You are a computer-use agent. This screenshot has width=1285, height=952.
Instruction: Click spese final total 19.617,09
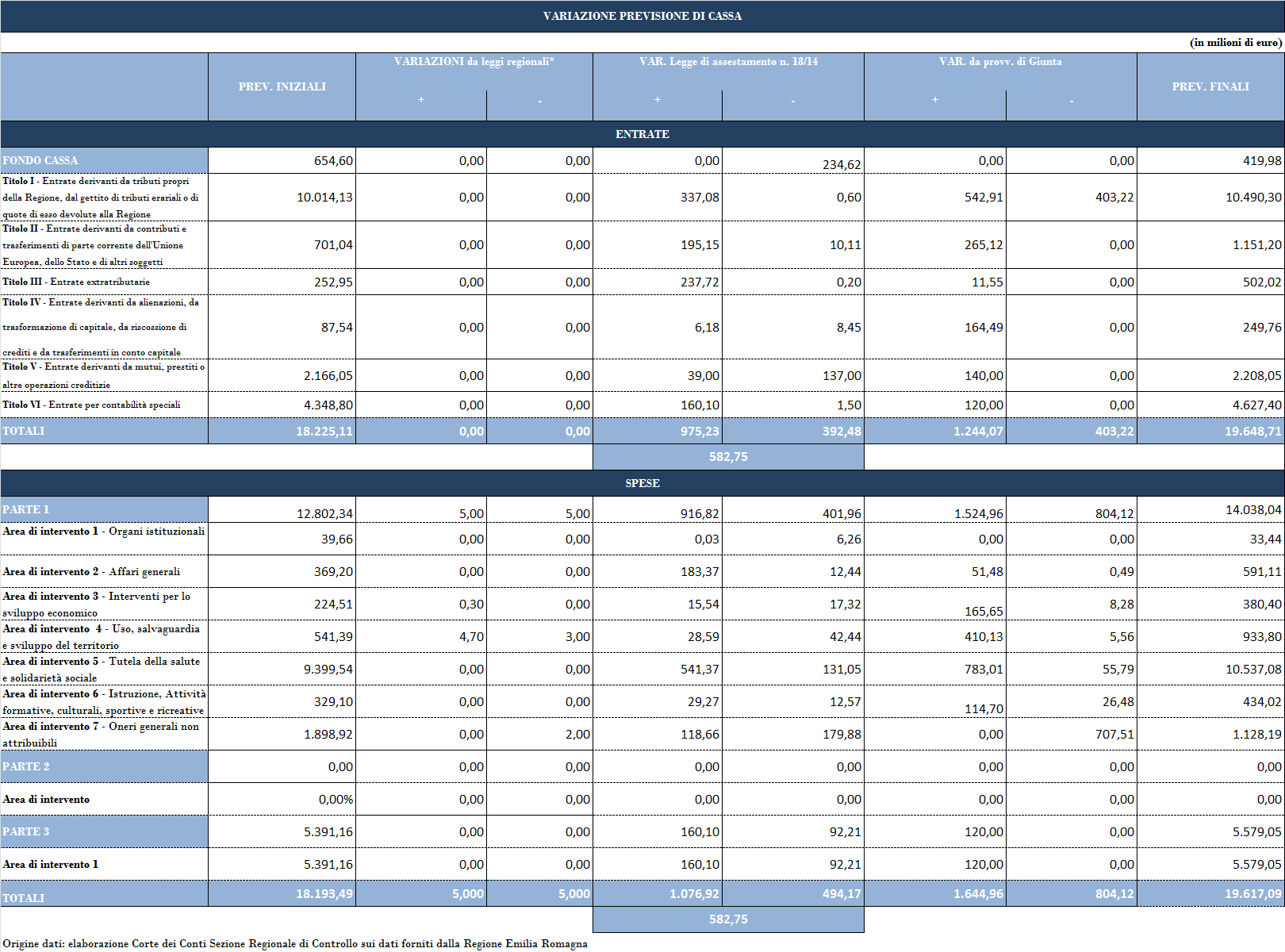click(1253, 893)
